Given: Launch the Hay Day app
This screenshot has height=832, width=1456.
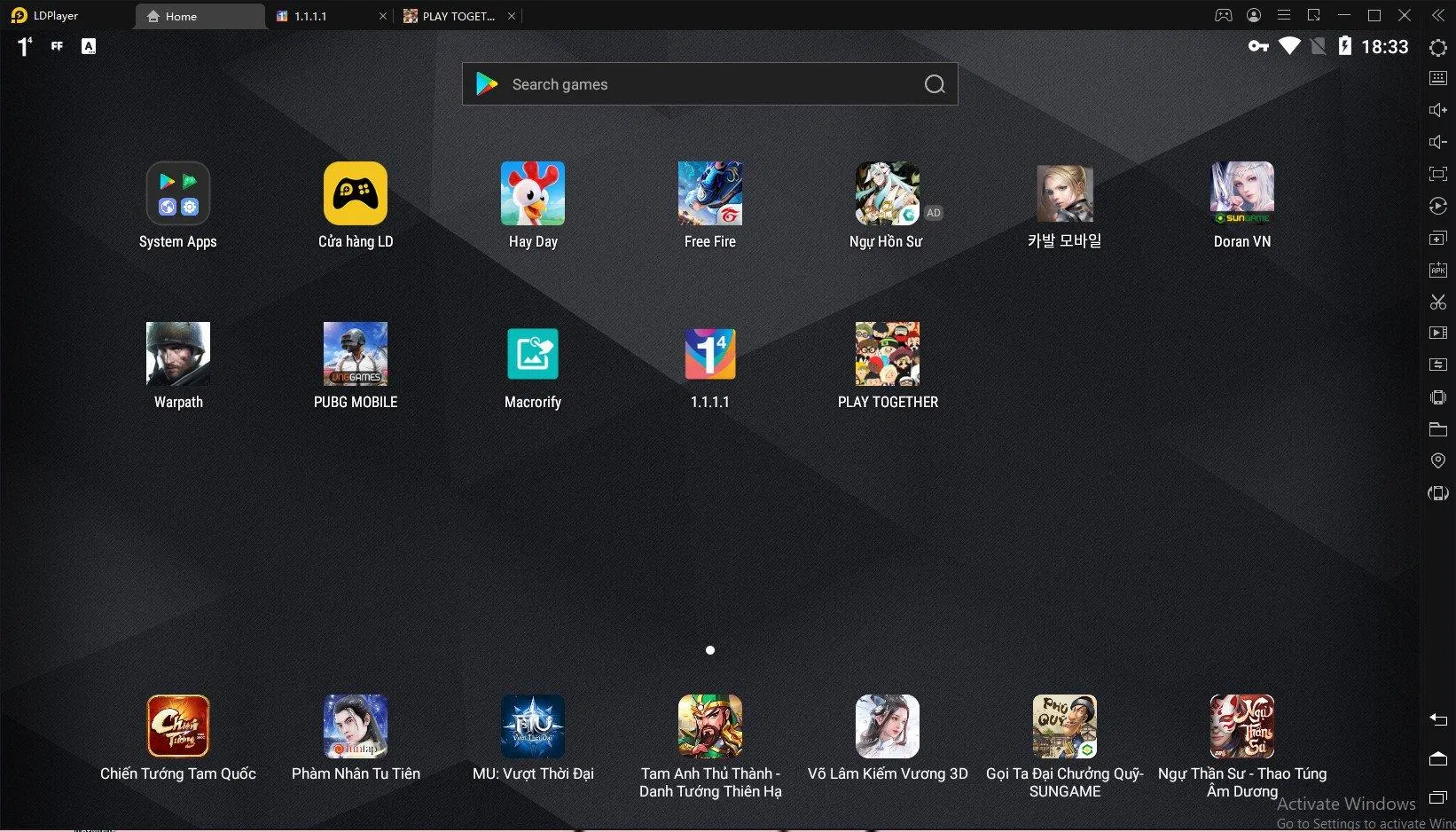Looking at the screenshot, I should (532, 194).
